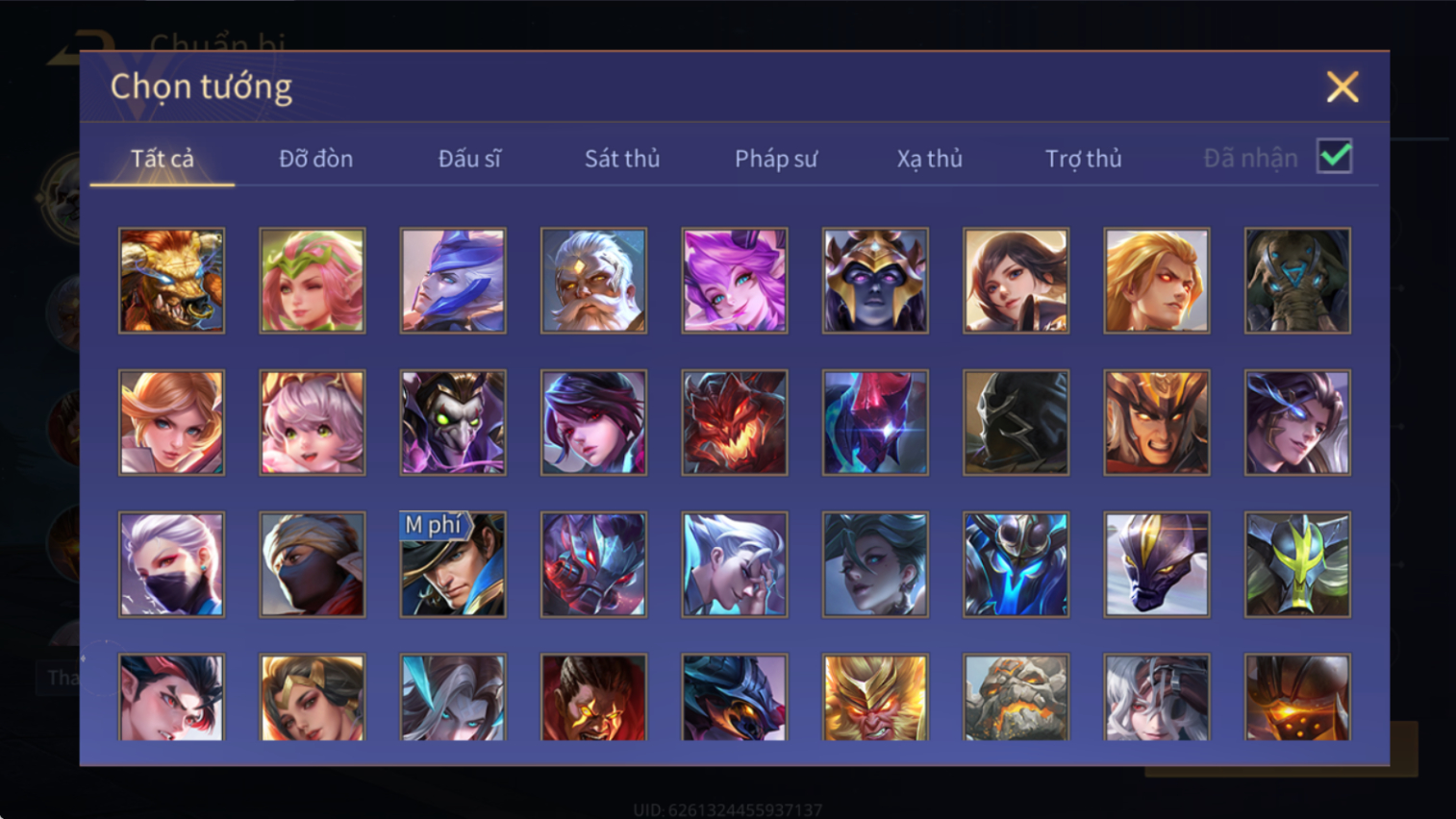Image resolution: width=1456 pixels, height=819 pixels.
Task: Select the elephant warrior hero portrait
Action: point(1297,281)
